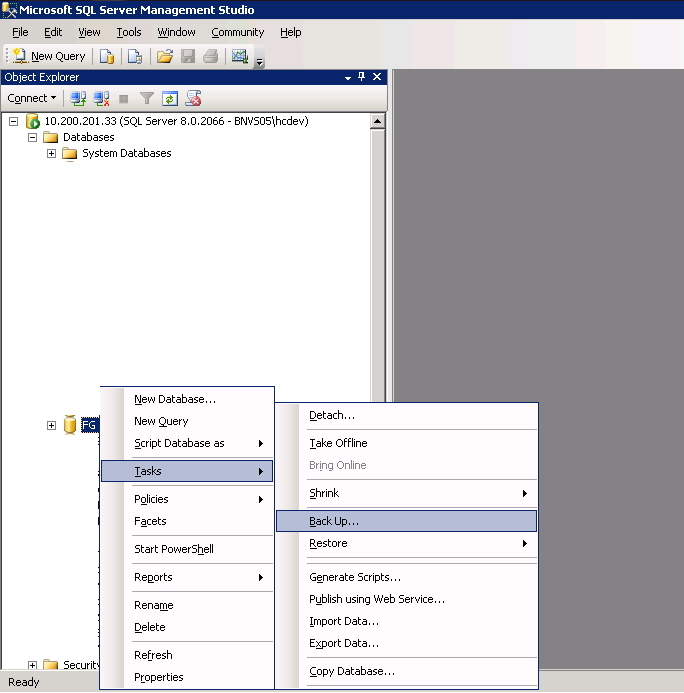Choose New Database... from context menu

[187, 399]
